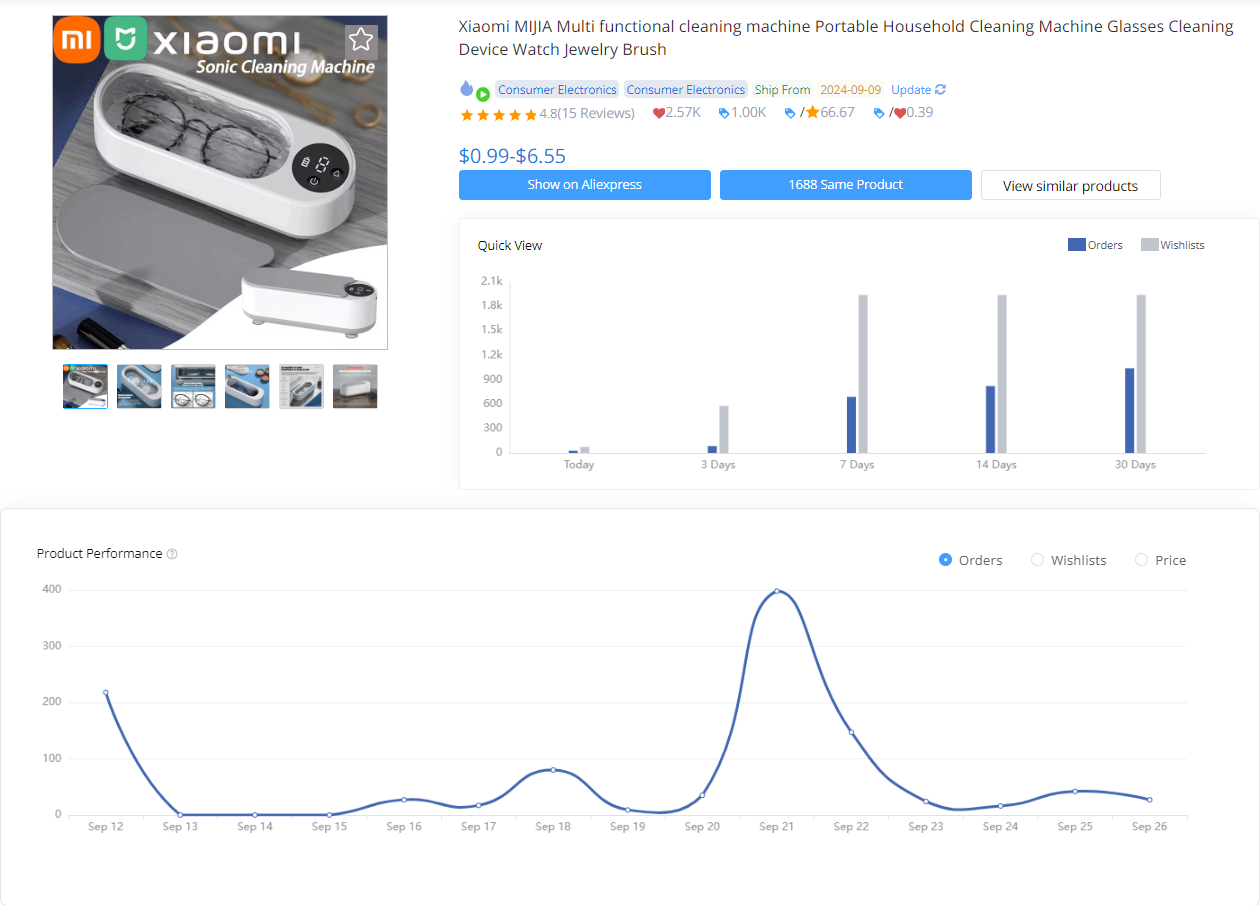Click the first Consumer Electronics tag
The image size is (1260, 905).
coord(557,89)
